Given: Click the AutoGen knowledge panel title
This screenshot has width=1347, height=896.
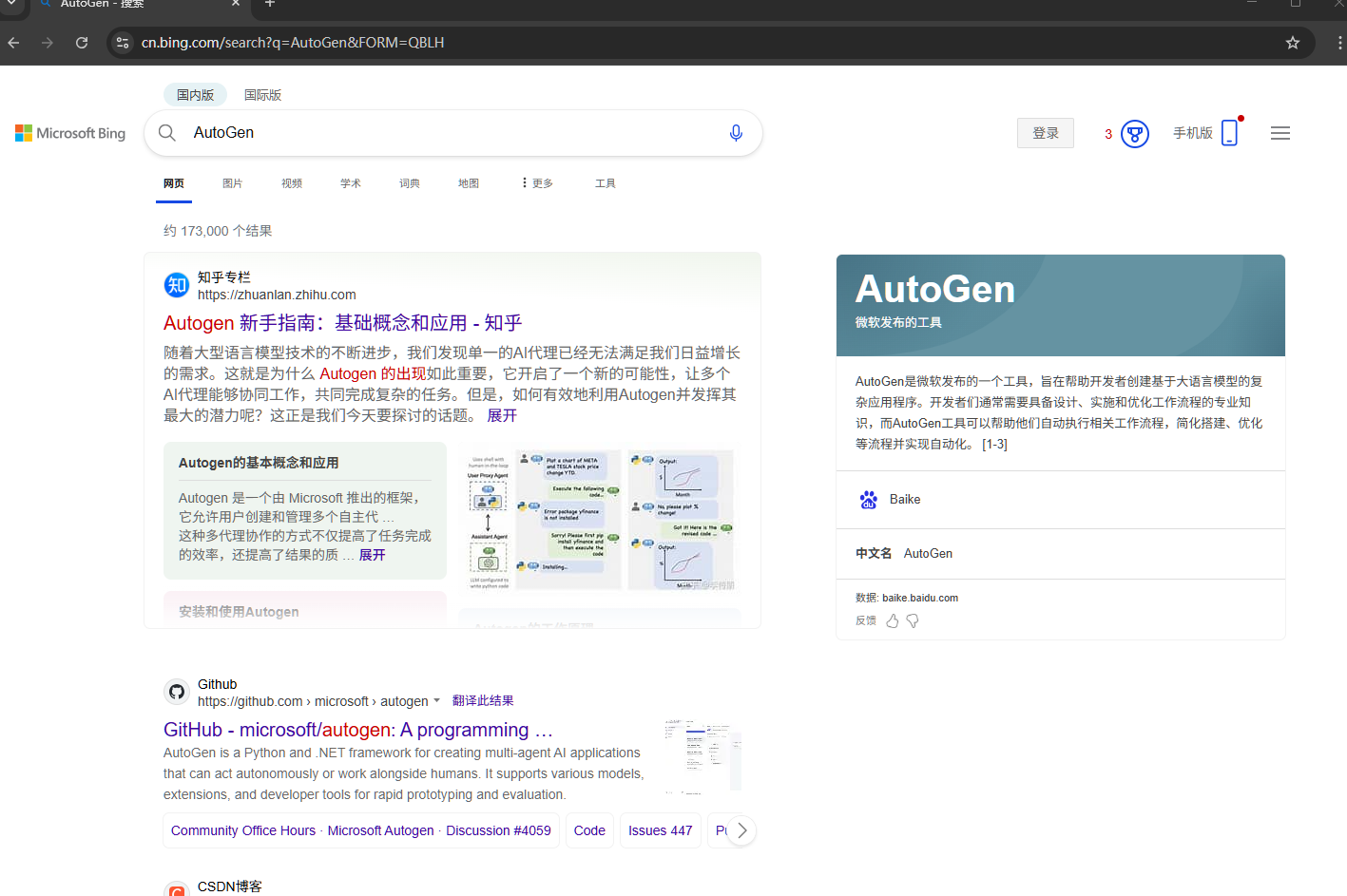Looking at the screenshot, I should pos(935,289).
